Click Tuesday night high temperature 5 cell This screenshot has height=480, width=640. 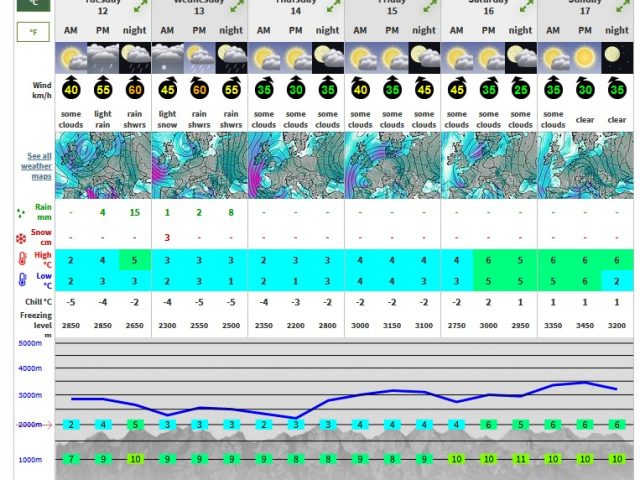135,260
